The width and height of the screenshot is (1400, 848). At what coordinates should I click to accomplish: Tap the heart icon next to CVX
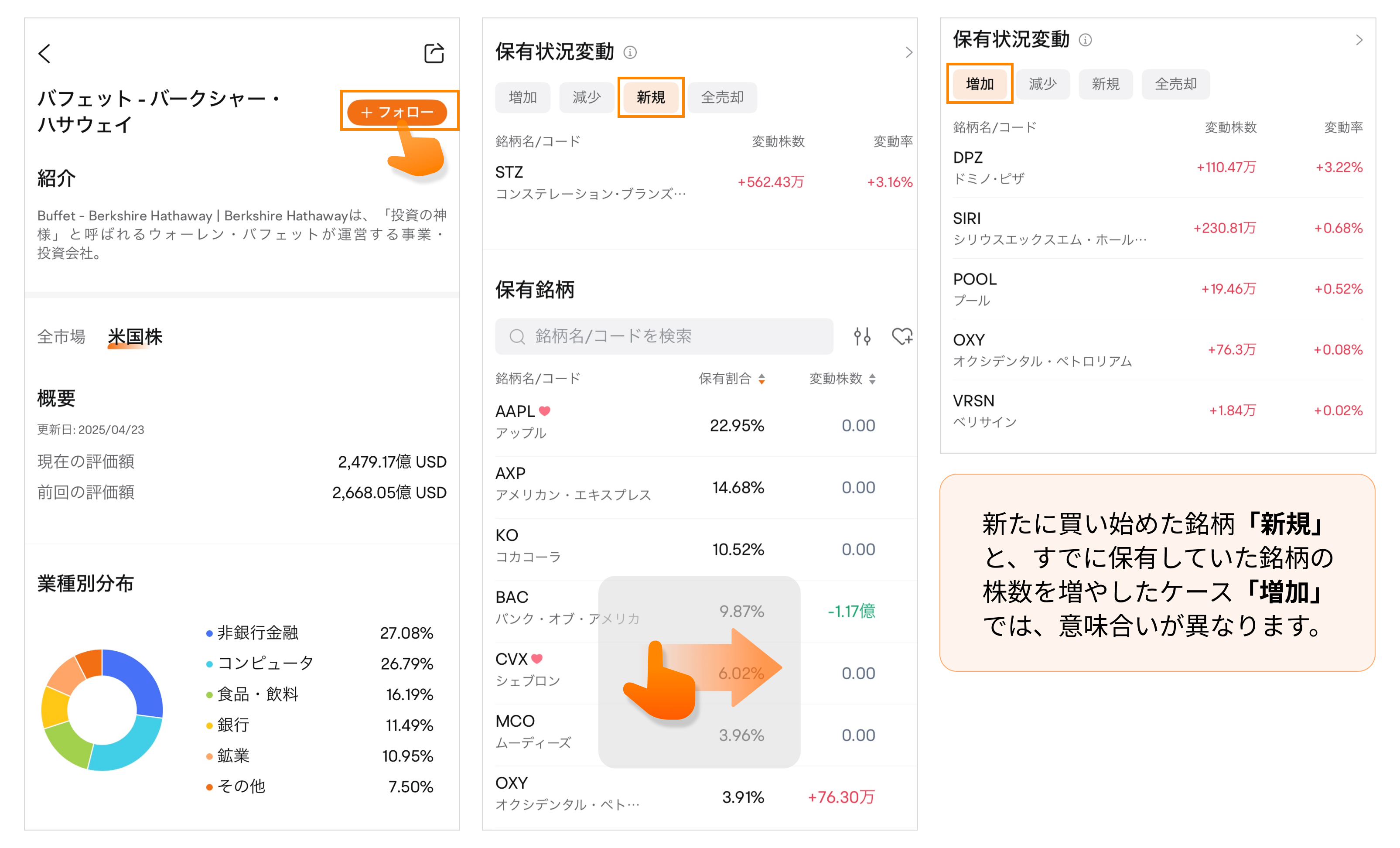tap(537, 659)
